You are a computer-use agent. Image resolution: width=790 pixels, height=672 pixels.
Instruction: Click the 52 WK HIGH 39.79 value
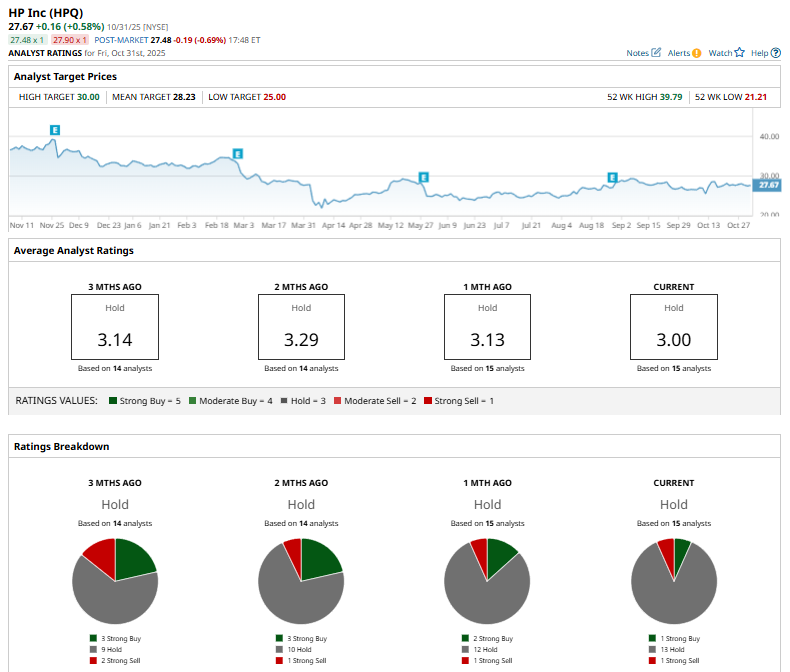pyautogui.click(x=671, y=97)
